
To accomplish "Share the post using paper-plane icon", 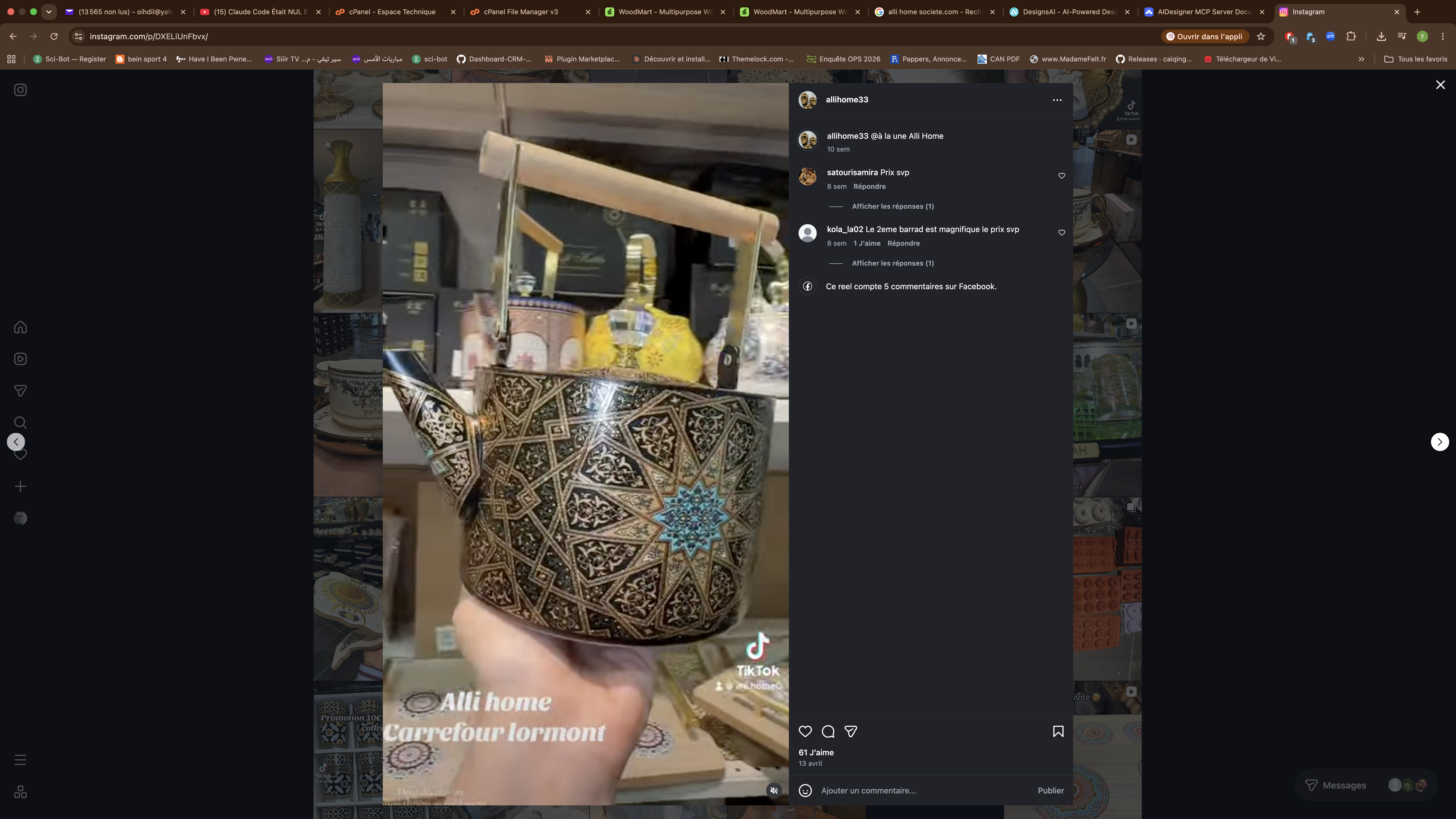I will [x=851, y=731].
